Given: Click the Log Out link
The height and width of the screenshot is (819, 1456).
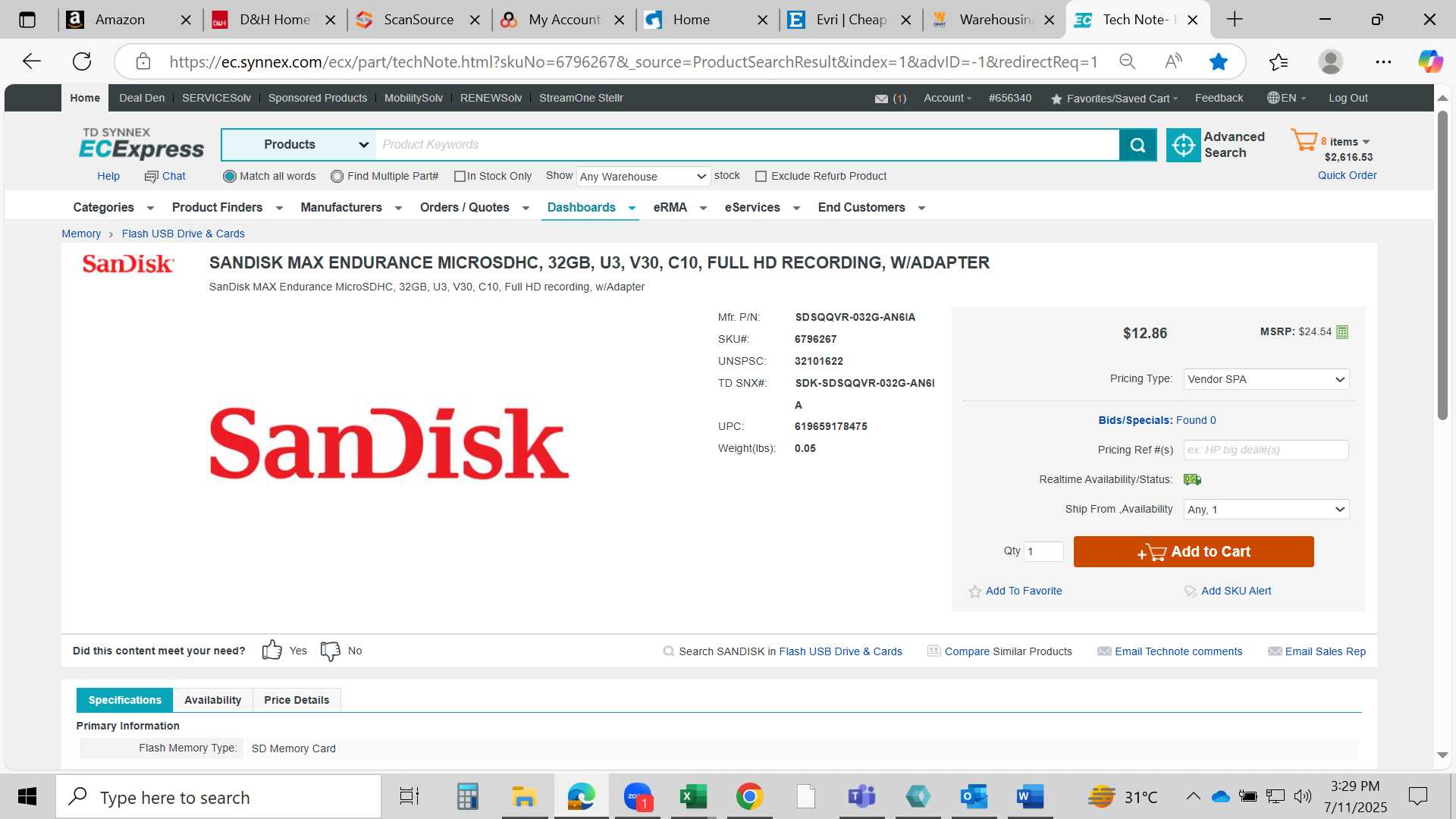Looking at the screenshot, I should 1348,98.
